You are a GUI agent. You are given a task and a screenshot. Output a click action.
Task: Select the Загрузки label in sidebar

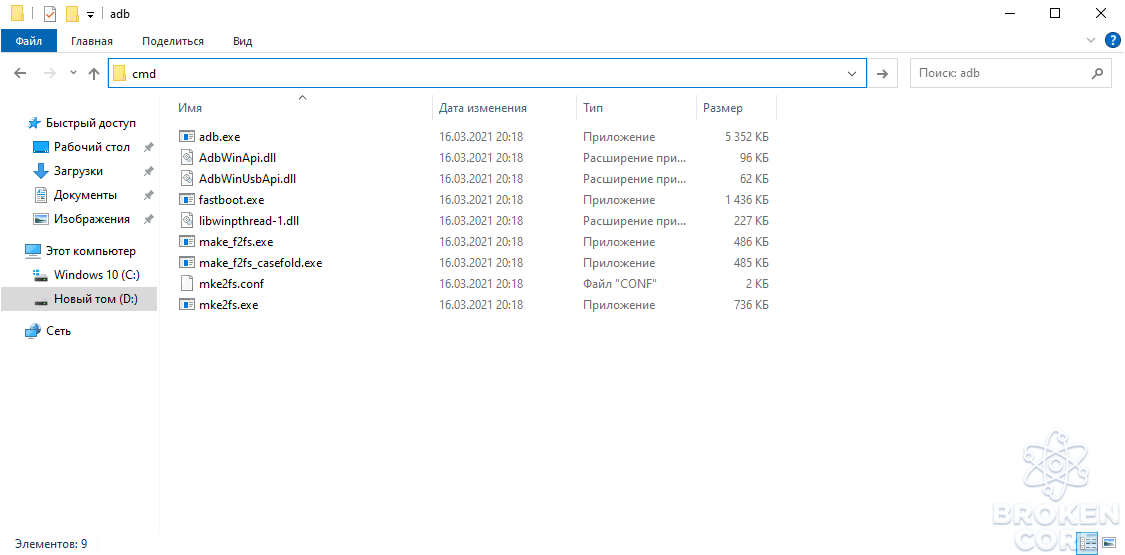tap(78, 171)
